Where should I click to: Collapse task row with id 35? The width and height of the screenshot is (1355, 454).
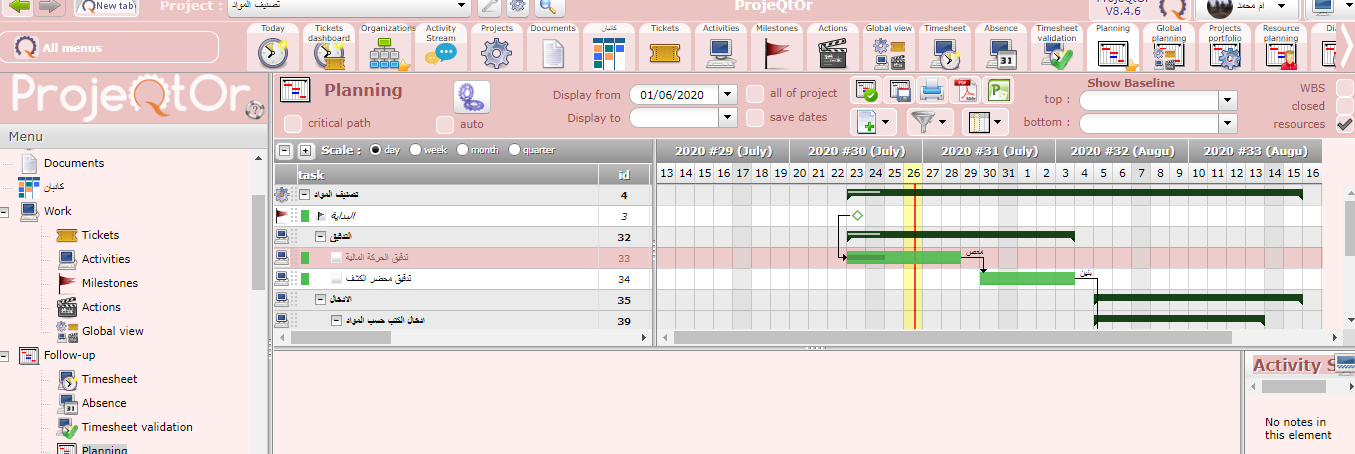pos(321,299)
